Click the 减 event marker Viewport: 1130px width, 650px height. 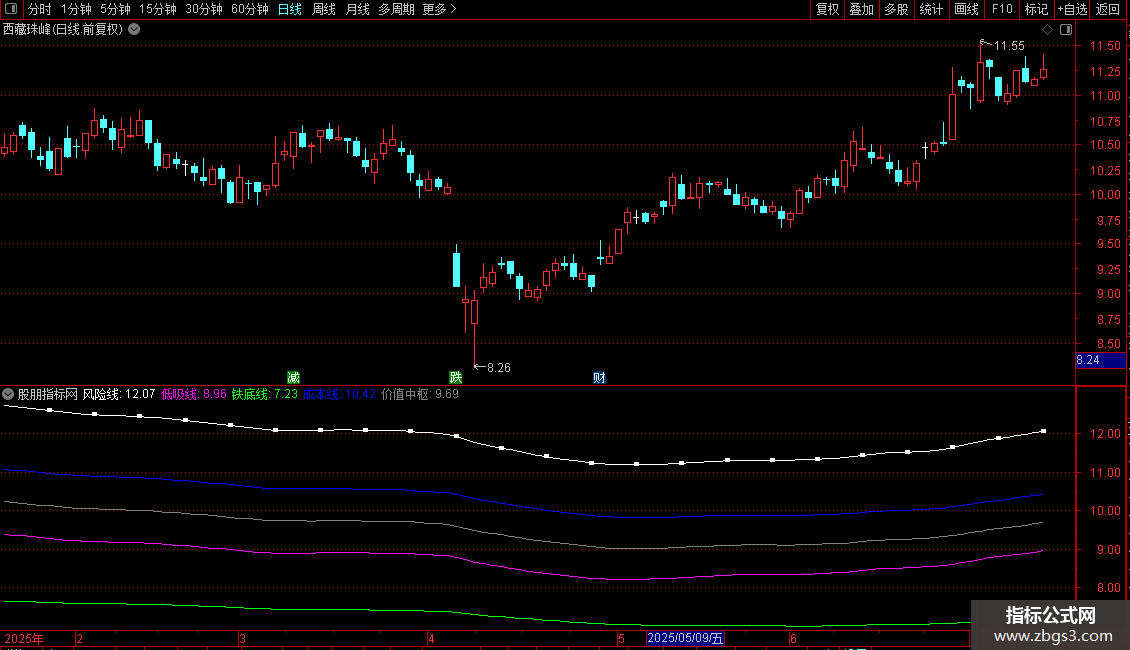[x=293, y=378]
